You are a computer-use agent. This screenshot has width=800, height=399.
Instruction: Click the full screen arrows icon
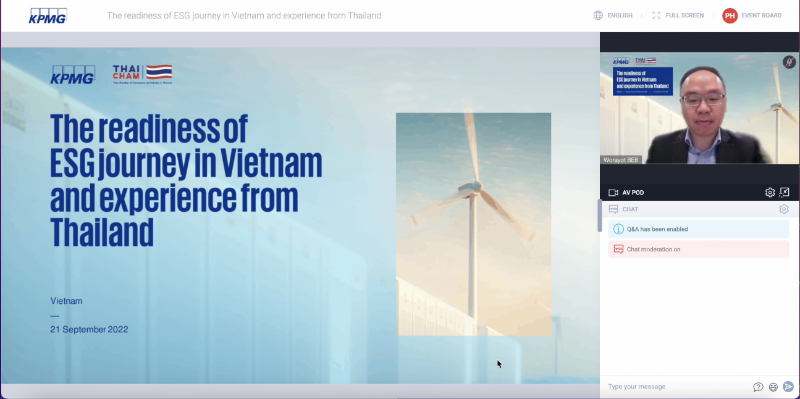pyautogui.click(x=656, y=15)
